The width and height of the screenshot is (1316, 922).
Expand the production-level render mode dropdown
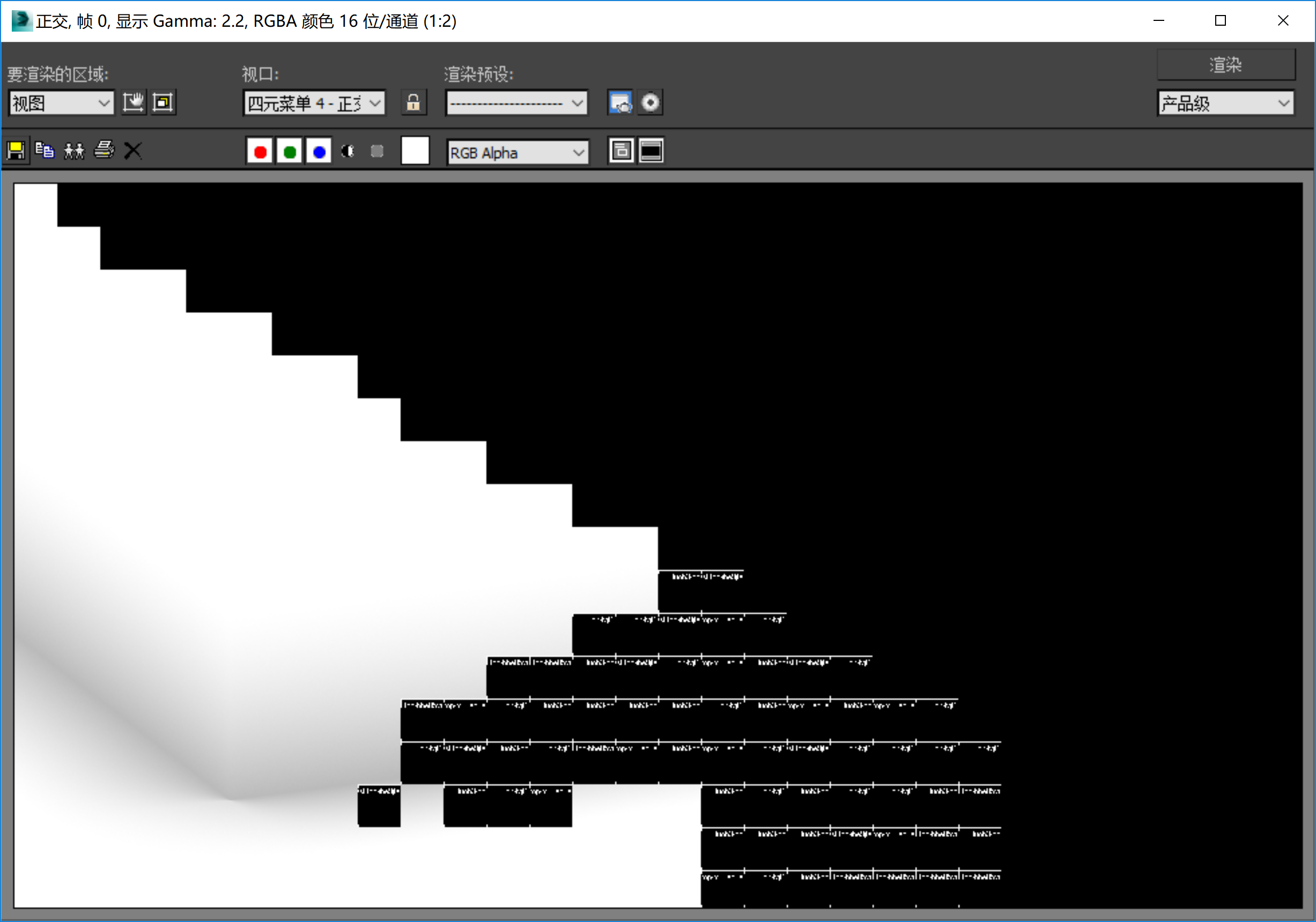point(1225,103)
